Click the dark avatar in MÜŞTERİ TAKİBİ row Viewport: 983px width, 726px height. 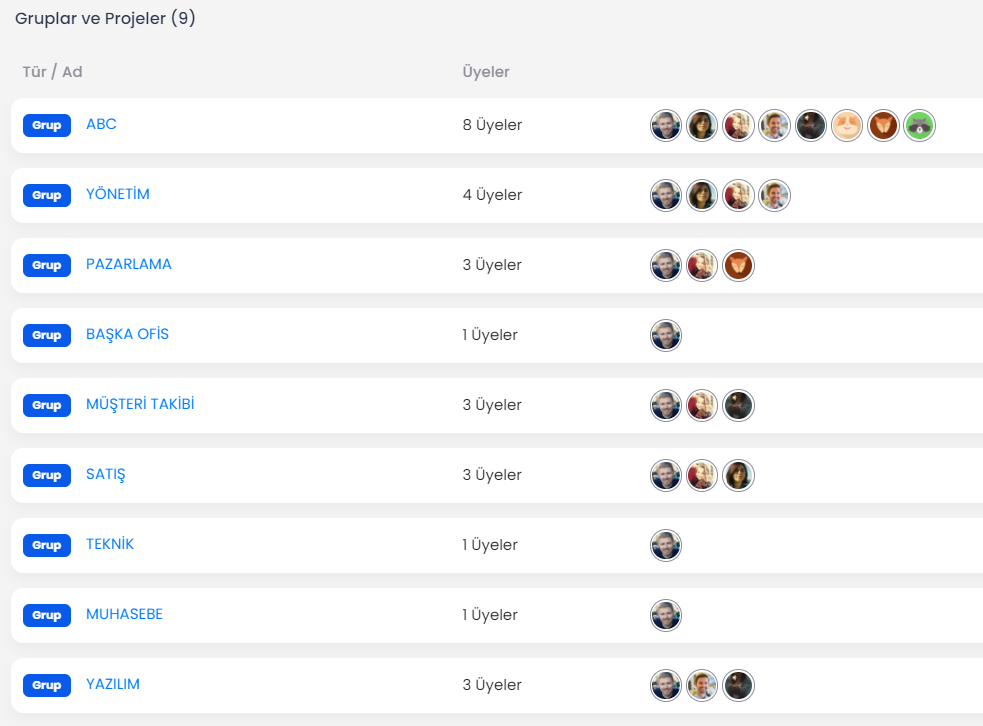click(739, 406)
